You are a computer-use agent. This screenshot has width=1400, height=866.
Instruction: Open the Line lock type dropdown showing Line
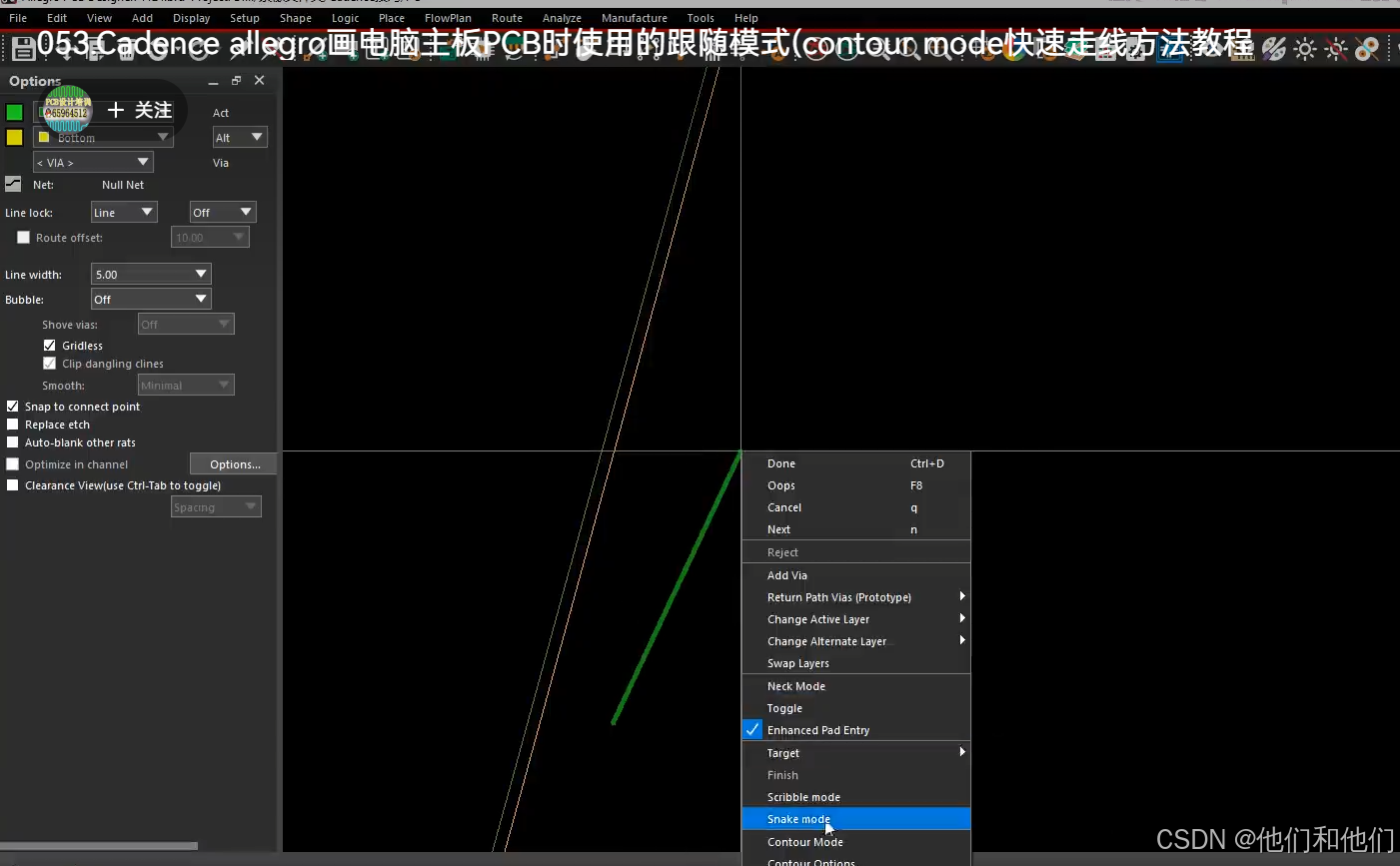click(124, 212)
